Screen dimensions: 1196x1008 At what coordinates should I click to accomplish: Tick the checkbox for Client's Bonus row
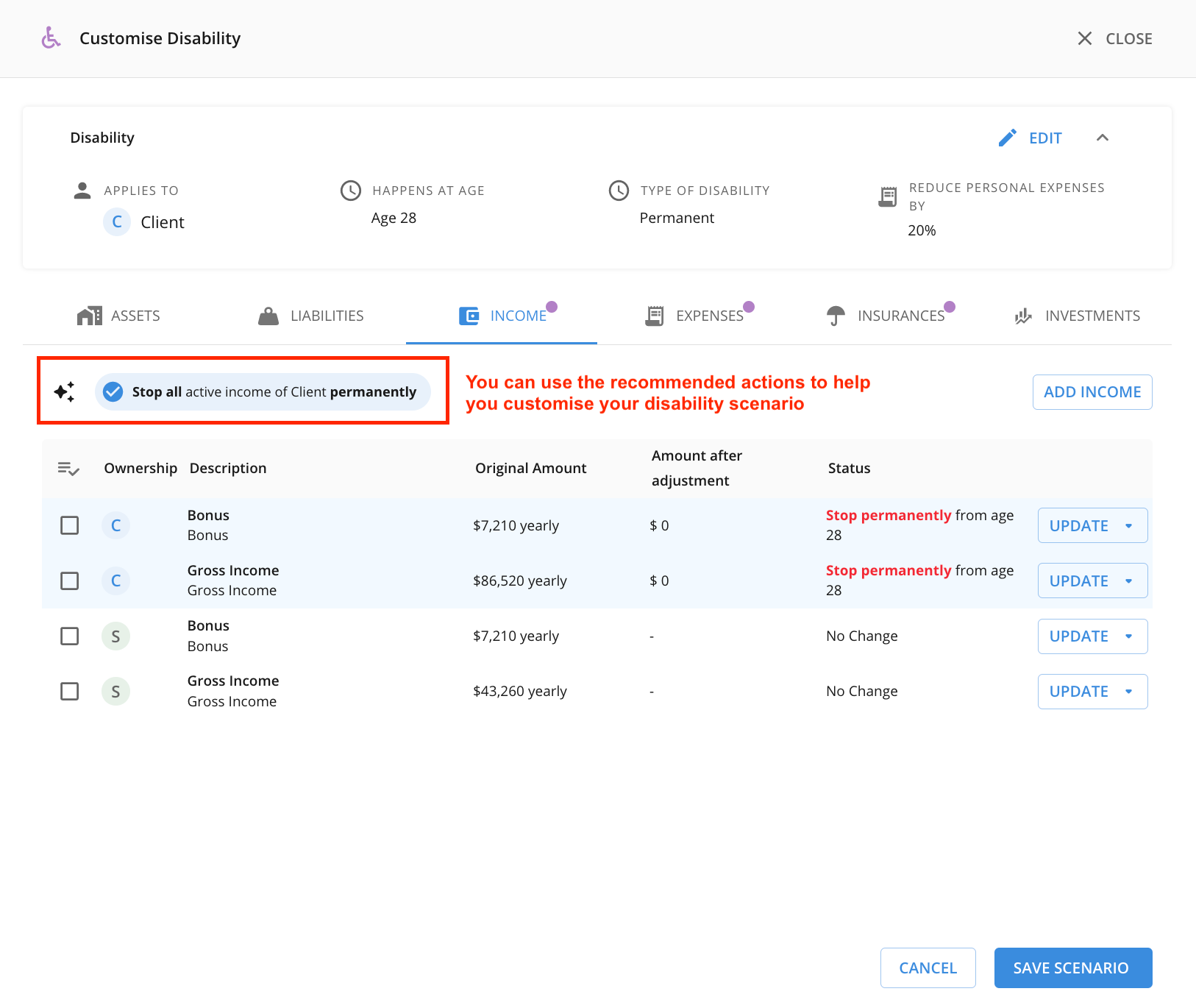click(x=70, y=525)
